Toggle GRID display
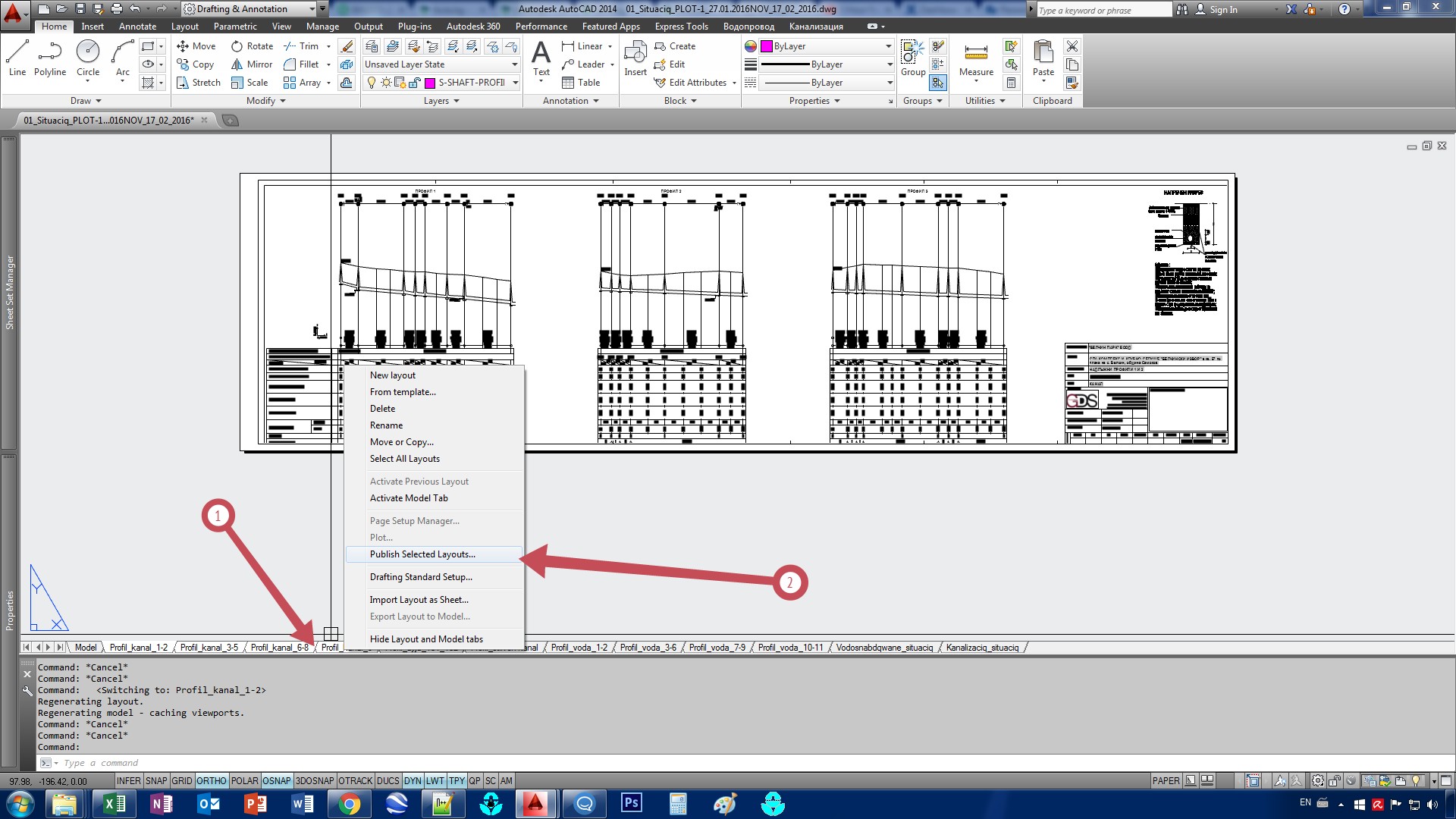 point(182,781)
